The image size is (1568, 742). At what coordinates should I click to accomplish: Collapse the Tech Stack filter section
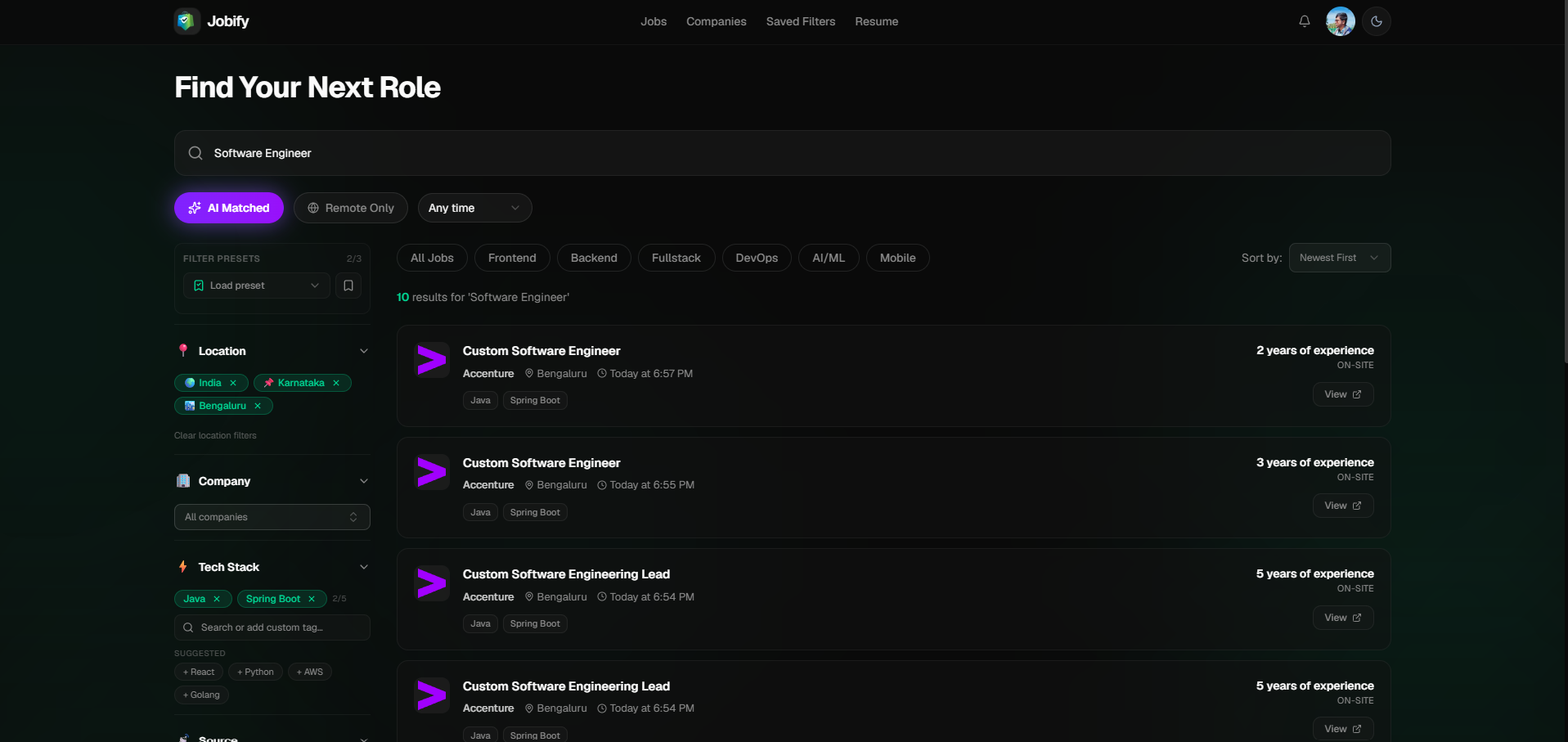coord(364,567)
